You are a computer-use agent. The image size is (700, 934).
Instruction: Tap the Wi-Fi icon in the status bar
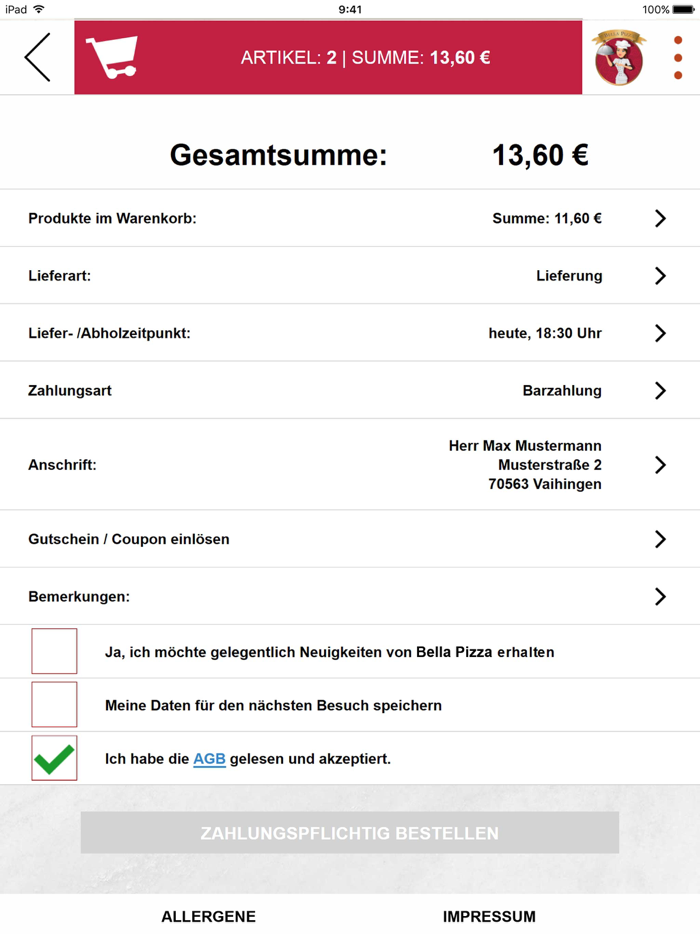tap(39, 9)
